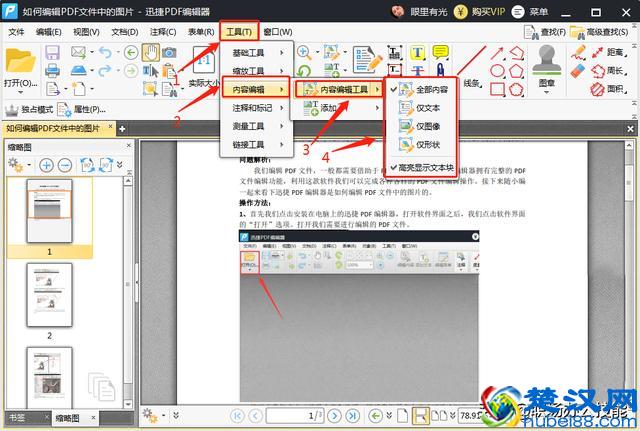Select the 周长 perimeter tool
This screenshot has width=640, height=431.
tap(611, 71)
